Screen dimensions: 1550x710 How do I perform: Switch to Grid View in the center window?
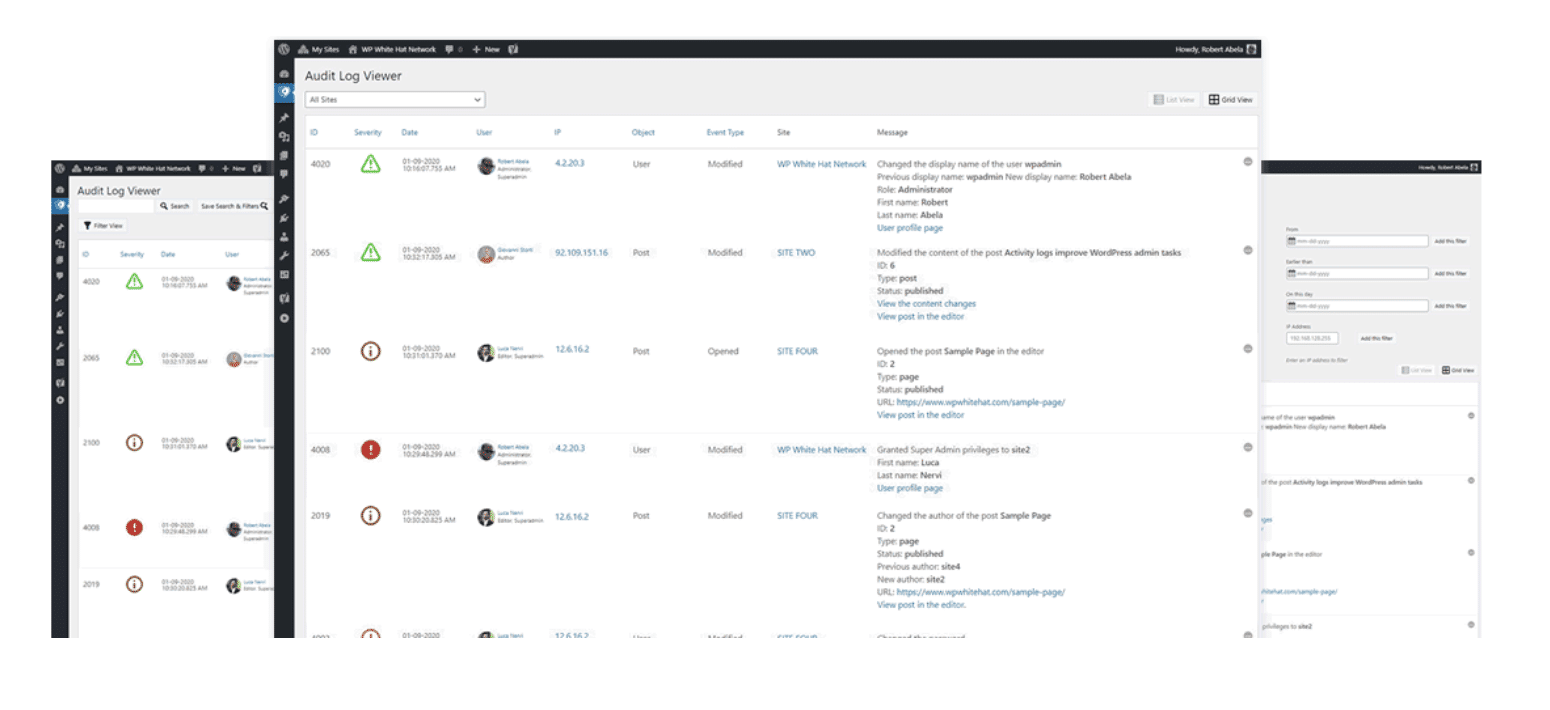pos(1230,100)
